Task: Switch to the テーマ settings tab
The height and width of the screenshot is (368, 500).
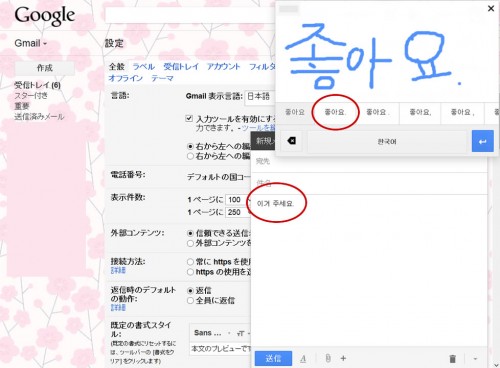Action: (x=163, y=78)
